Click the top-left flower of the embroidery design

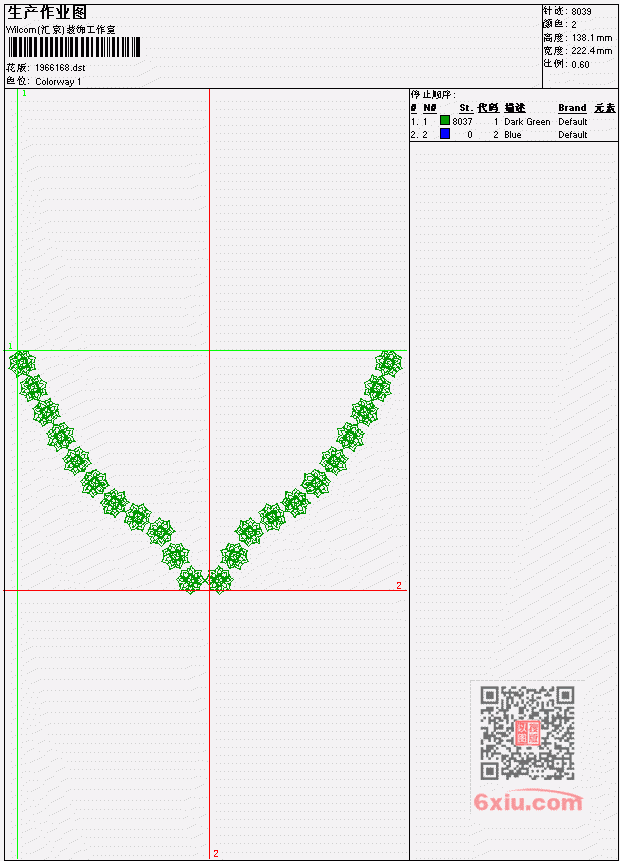point(22,363)
